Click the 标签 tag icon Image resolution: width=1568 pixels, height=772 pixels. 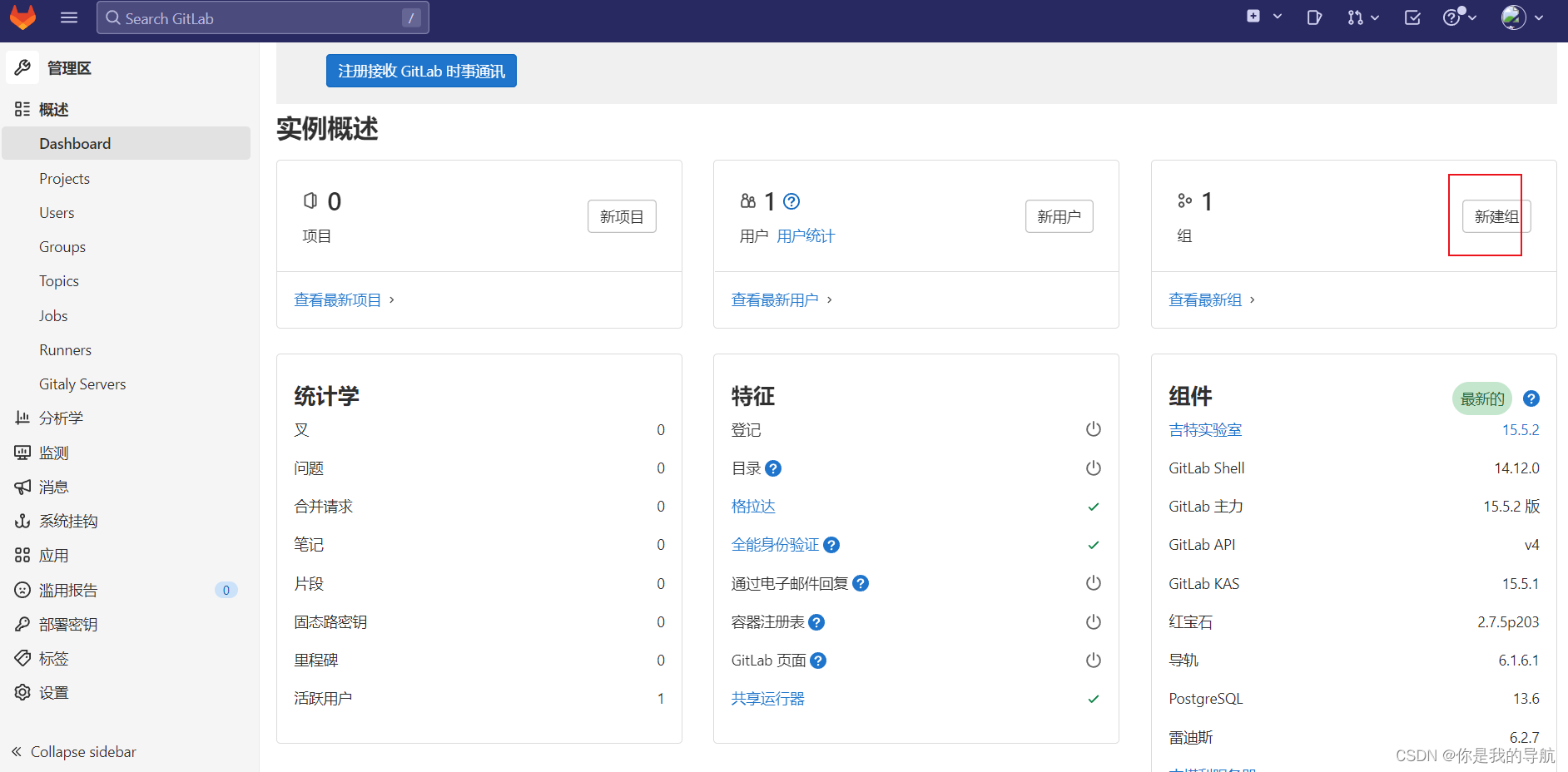[x=22, y=658]
